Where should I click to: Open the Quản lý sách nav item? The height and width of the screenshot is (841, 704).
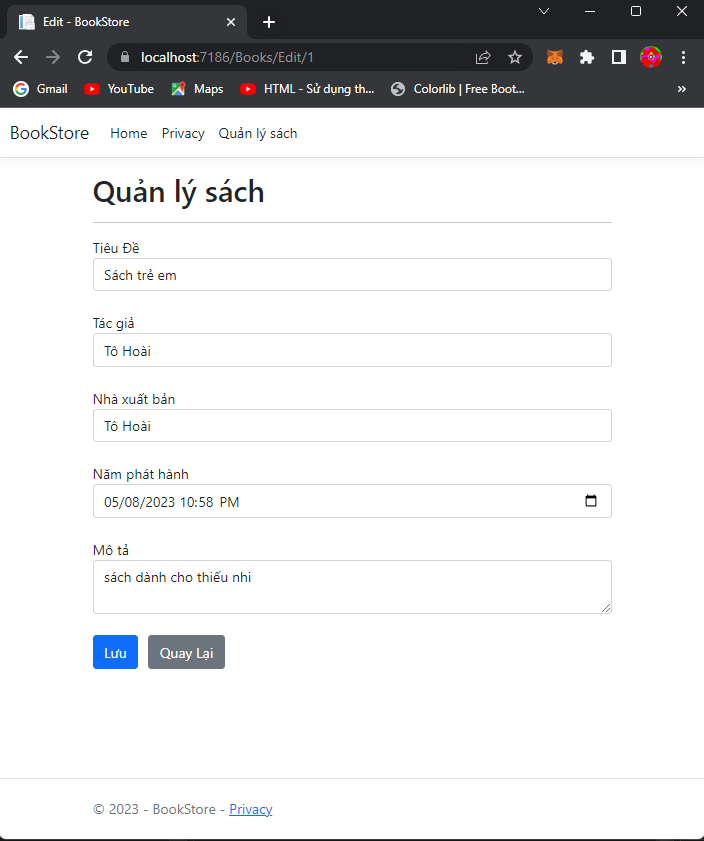pyautogui.click(x=258, y=133)
